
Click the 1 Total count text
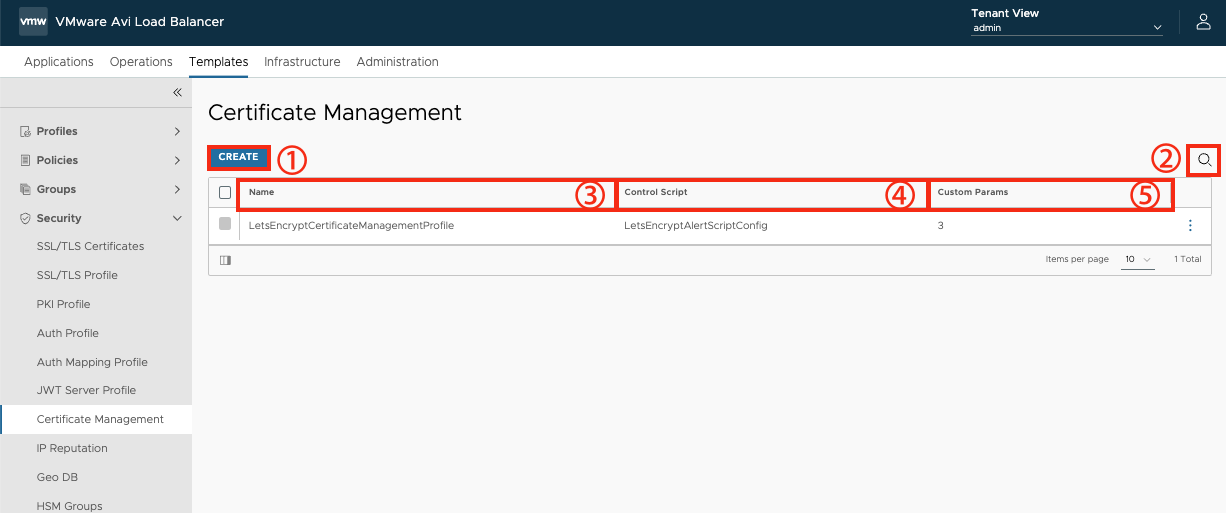pos(1188,259)
